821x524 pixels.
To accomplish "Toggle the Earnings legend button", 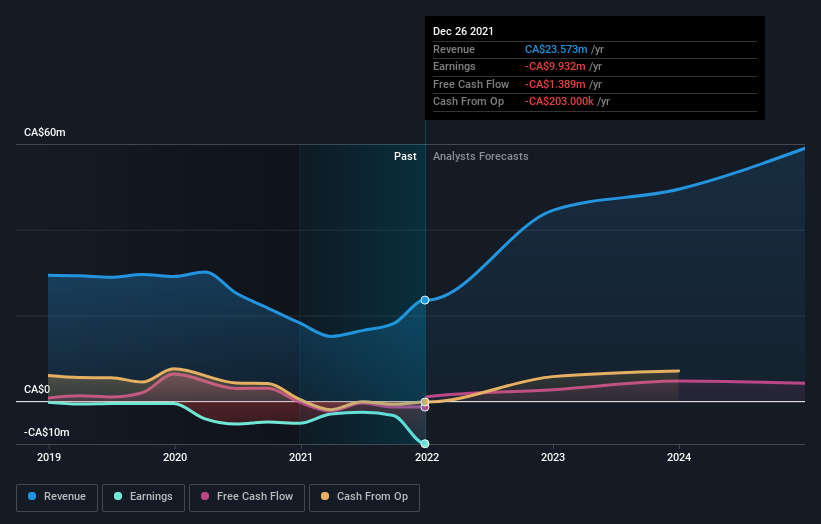I will click(143, 497).
